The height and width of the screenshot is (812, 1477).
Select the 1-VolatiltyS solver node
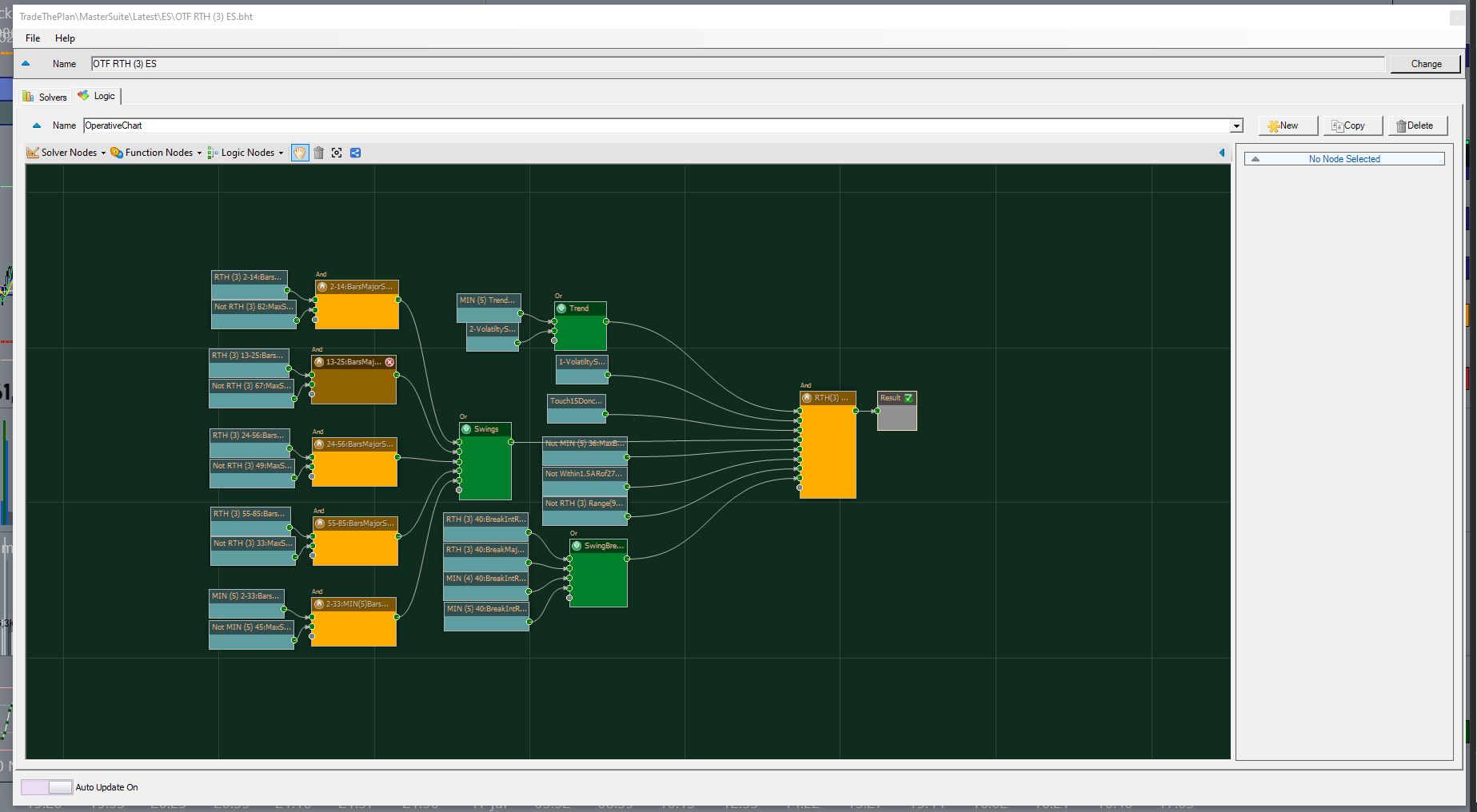(x=582, y=369)
